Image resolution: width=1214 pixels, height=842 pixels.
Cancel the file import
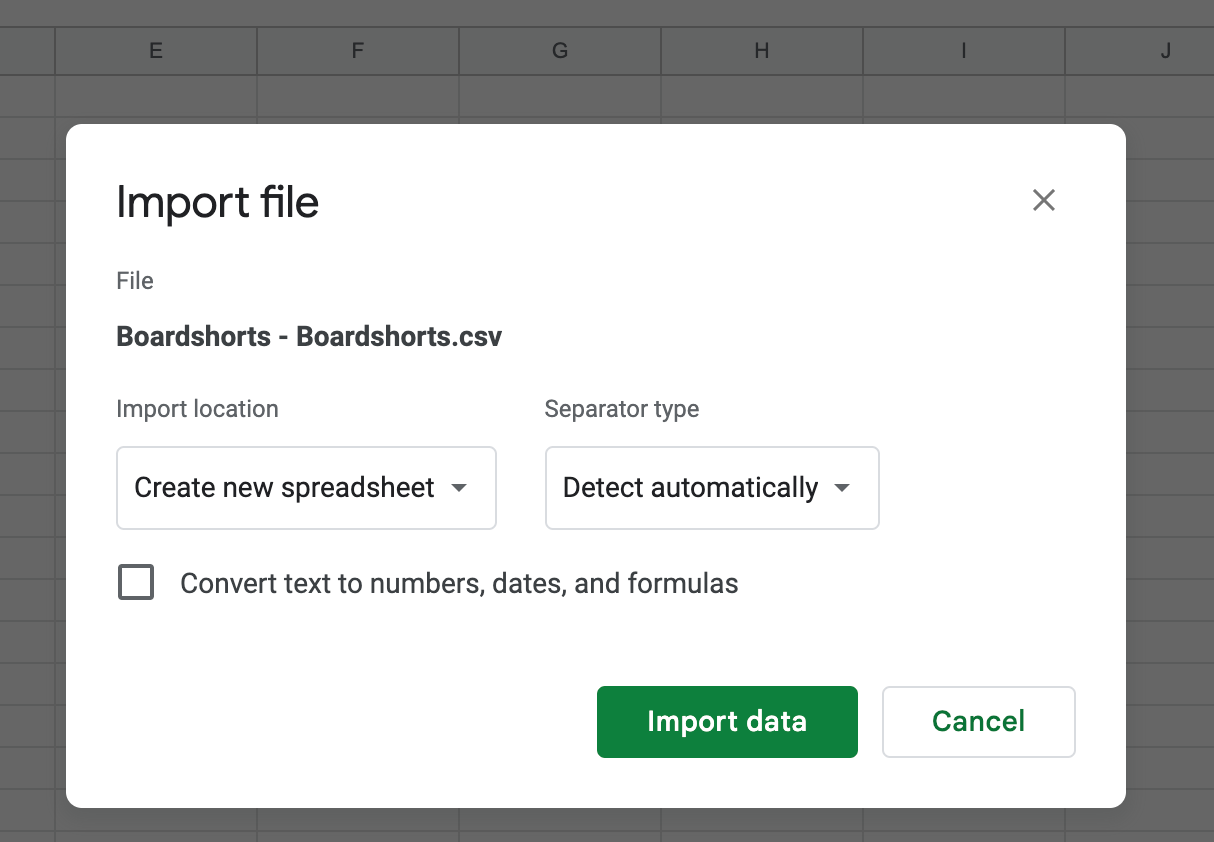(978, 721)
